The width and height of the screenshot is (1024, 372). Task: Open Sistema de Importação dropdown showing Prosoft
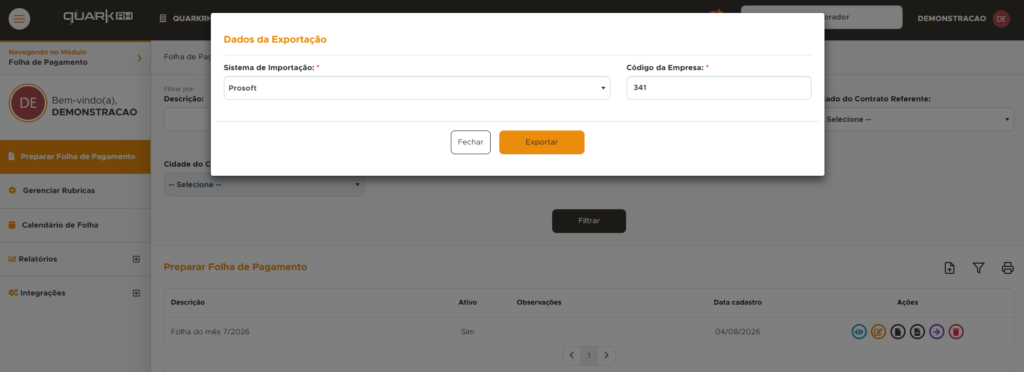(417, 88)
